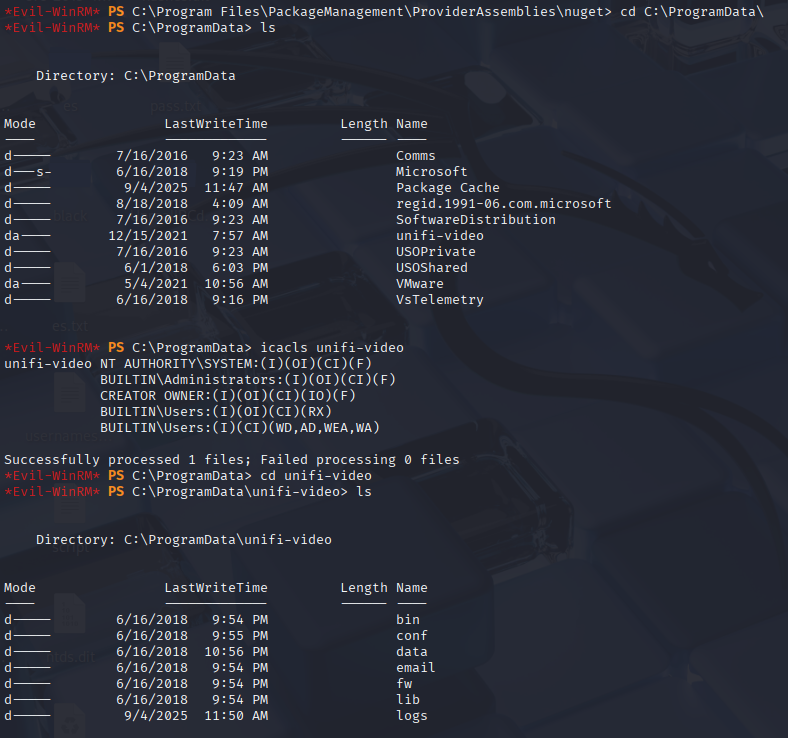Screen dimensions: 788x738
Task: Click the 'logs' folder name
Action: tap(412, 716)
